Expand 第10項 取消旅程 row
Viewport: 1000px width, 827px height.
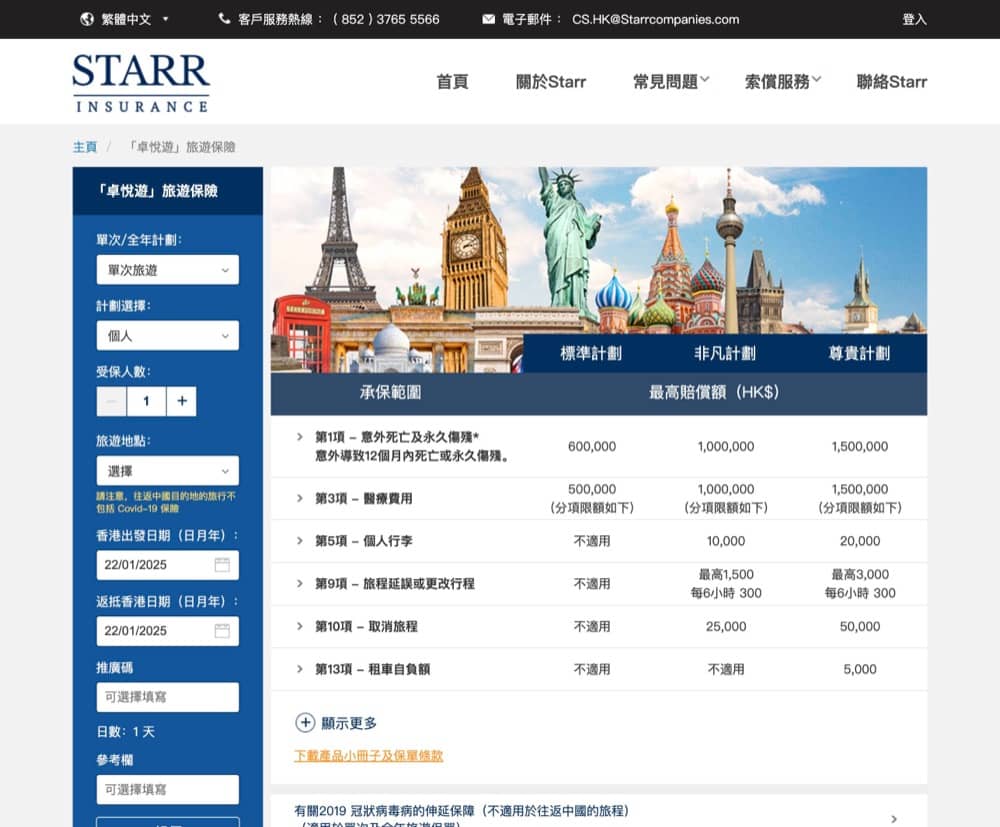(300, 626)
